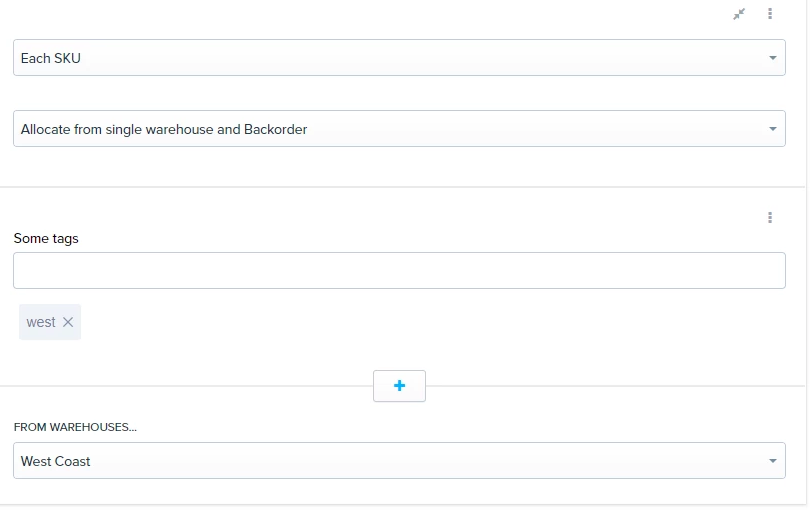The height and width of the screenshot is (510, 811).
Task: Click the arrow on the Allocate from single warehouse dropdown
Action: point(772,129)
